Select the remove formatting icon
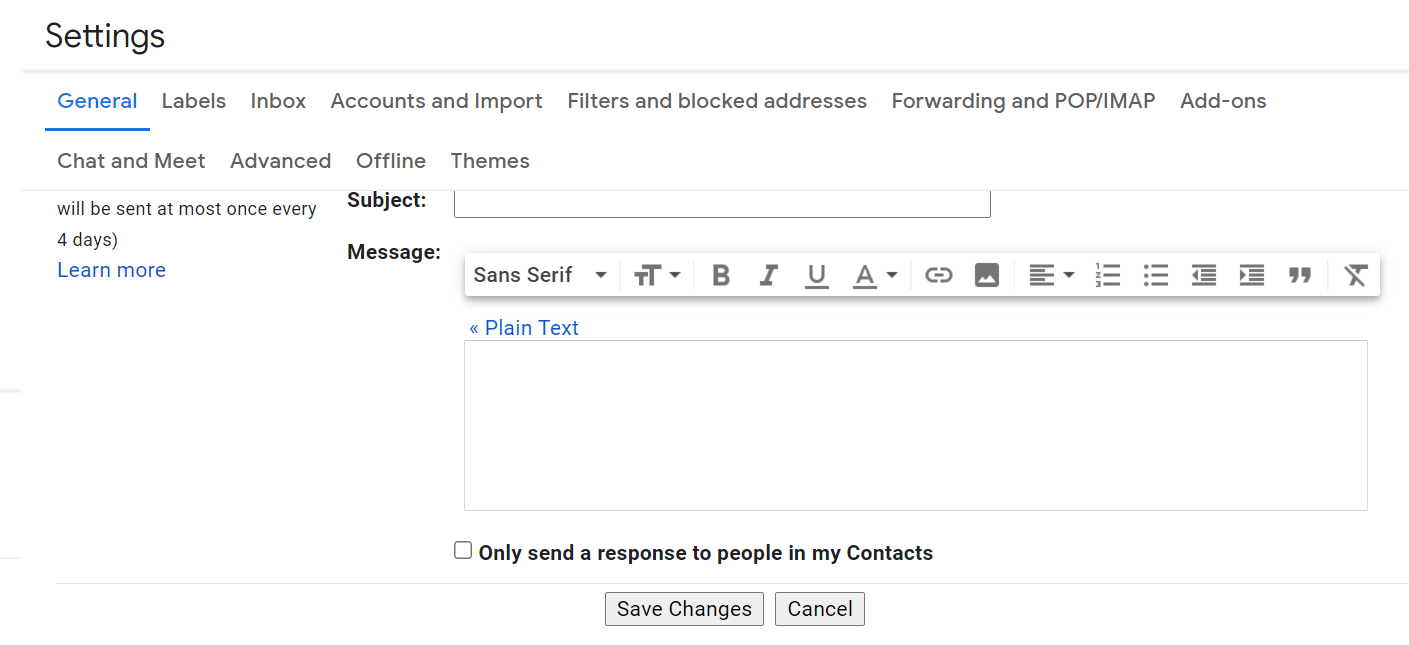The width and height of the screenshot is (1409, 645). [x=1355, y=275]
